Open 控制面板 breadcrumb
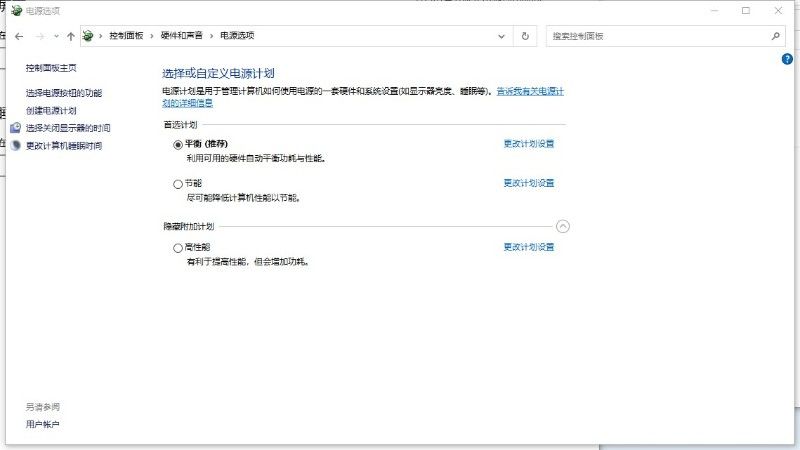Screen dimensions: 800x450 click(126, 36)
